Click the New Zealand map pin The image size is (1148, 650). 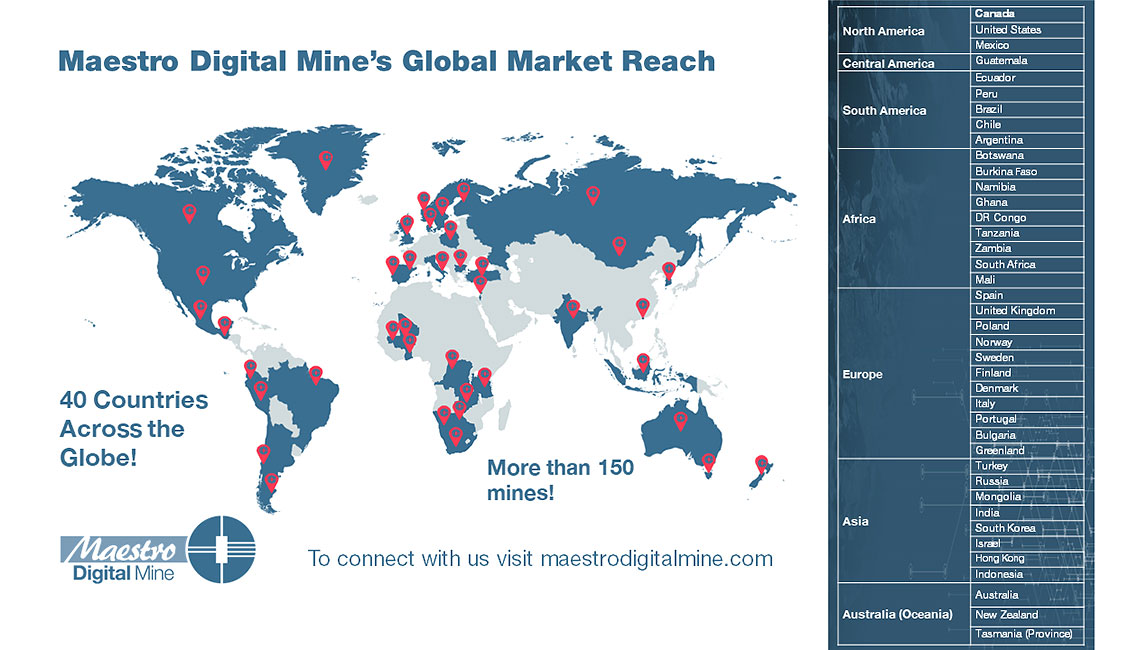point(761,464)
